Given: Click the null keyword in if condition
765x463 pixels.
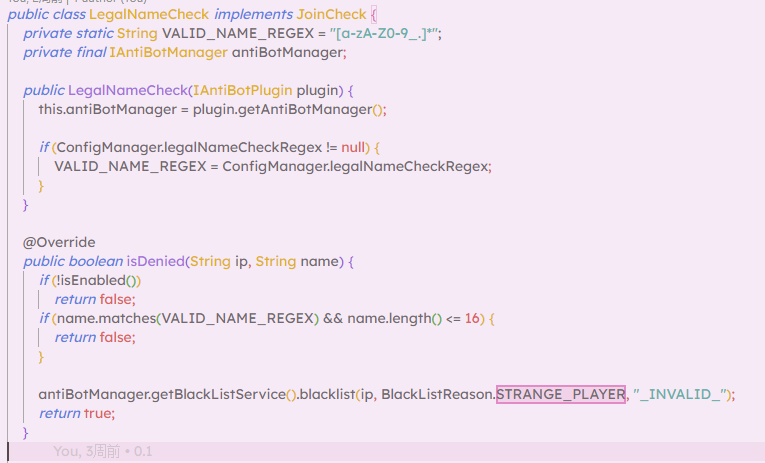Looking at the screenshot, I should point(353,147).
